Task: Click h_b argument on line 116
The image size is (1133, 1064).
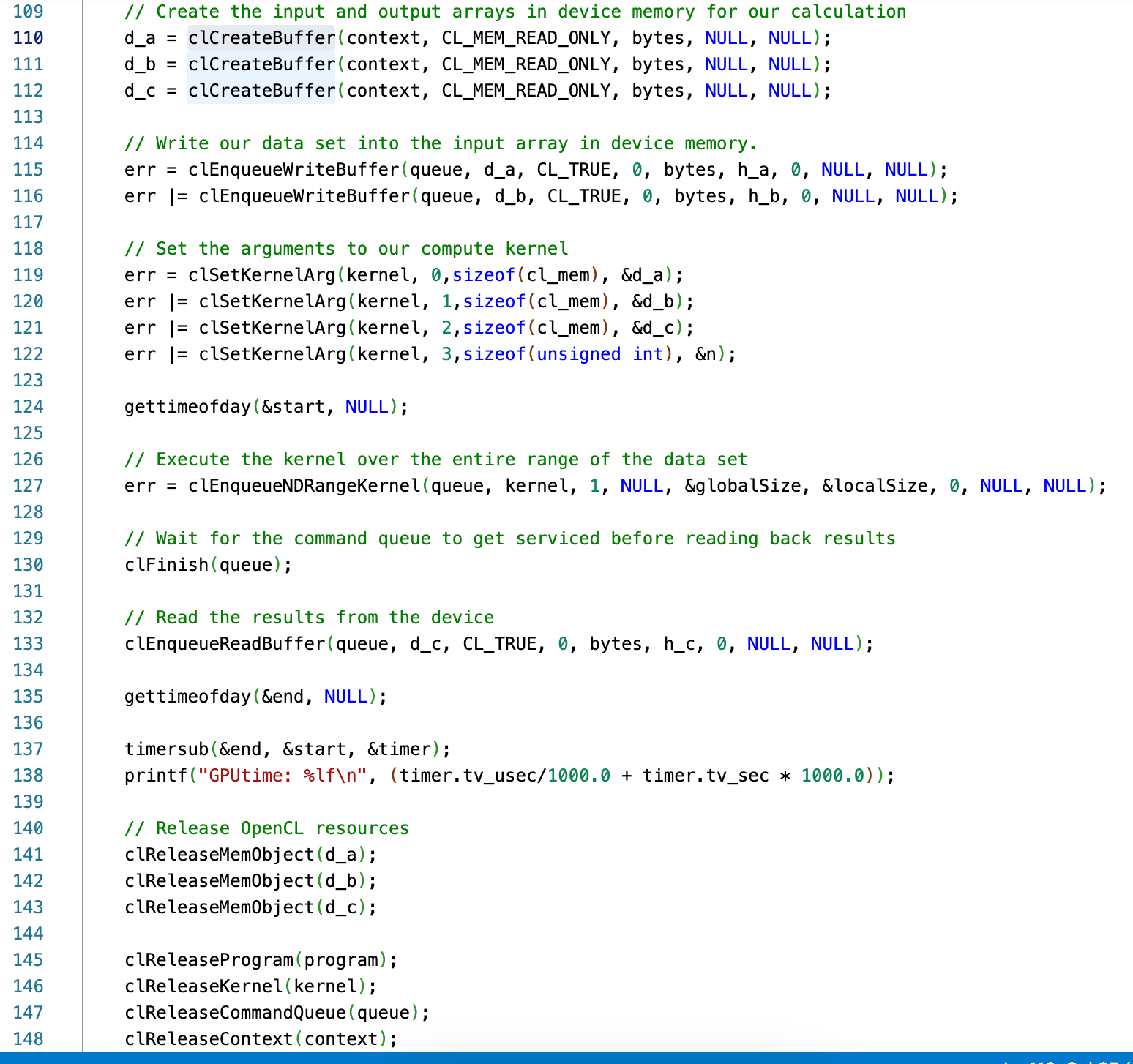Action: click(x=763, y=196)
